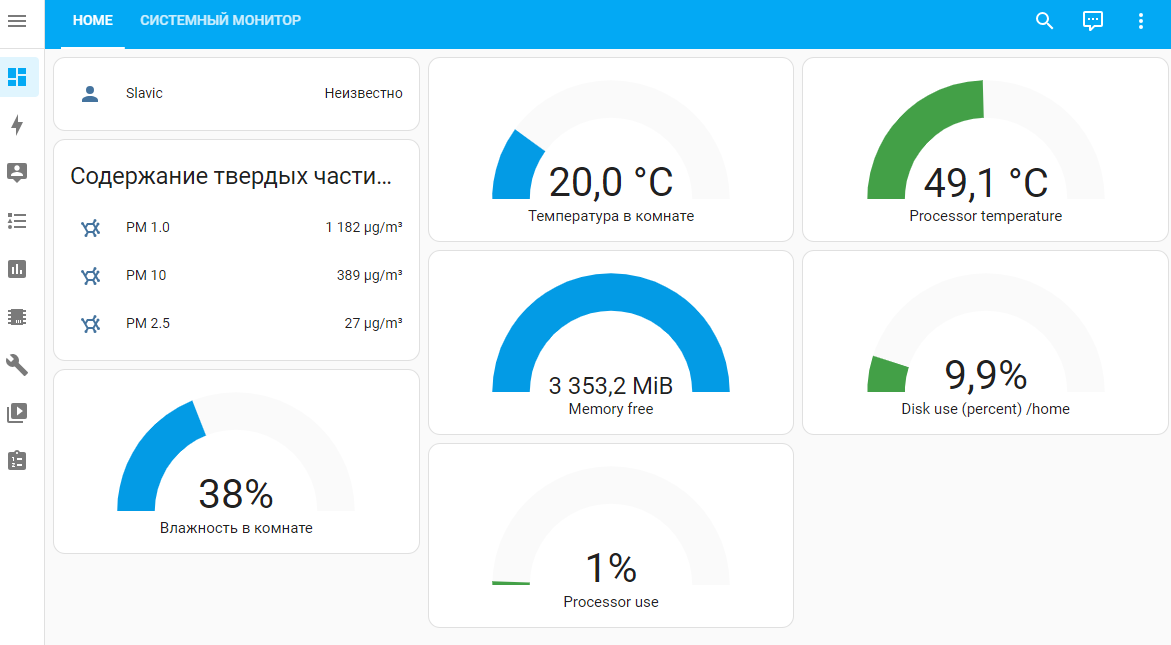Open the Memory free gauge card
The width and height of the screenshot is (1171, 645).
tap(610, 343)
